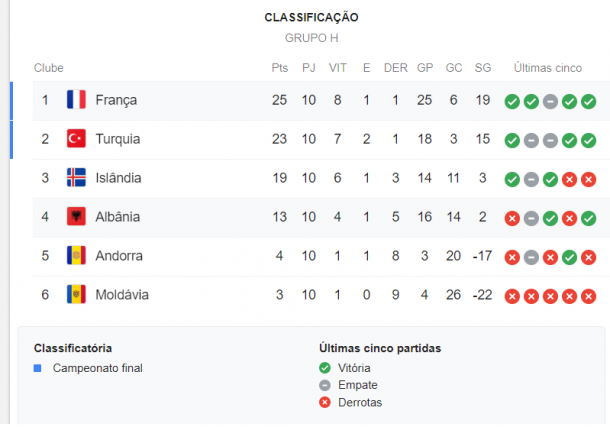Click the Pts column header
The height and width of the screenshot is (427, 610).
click(280, 68)
